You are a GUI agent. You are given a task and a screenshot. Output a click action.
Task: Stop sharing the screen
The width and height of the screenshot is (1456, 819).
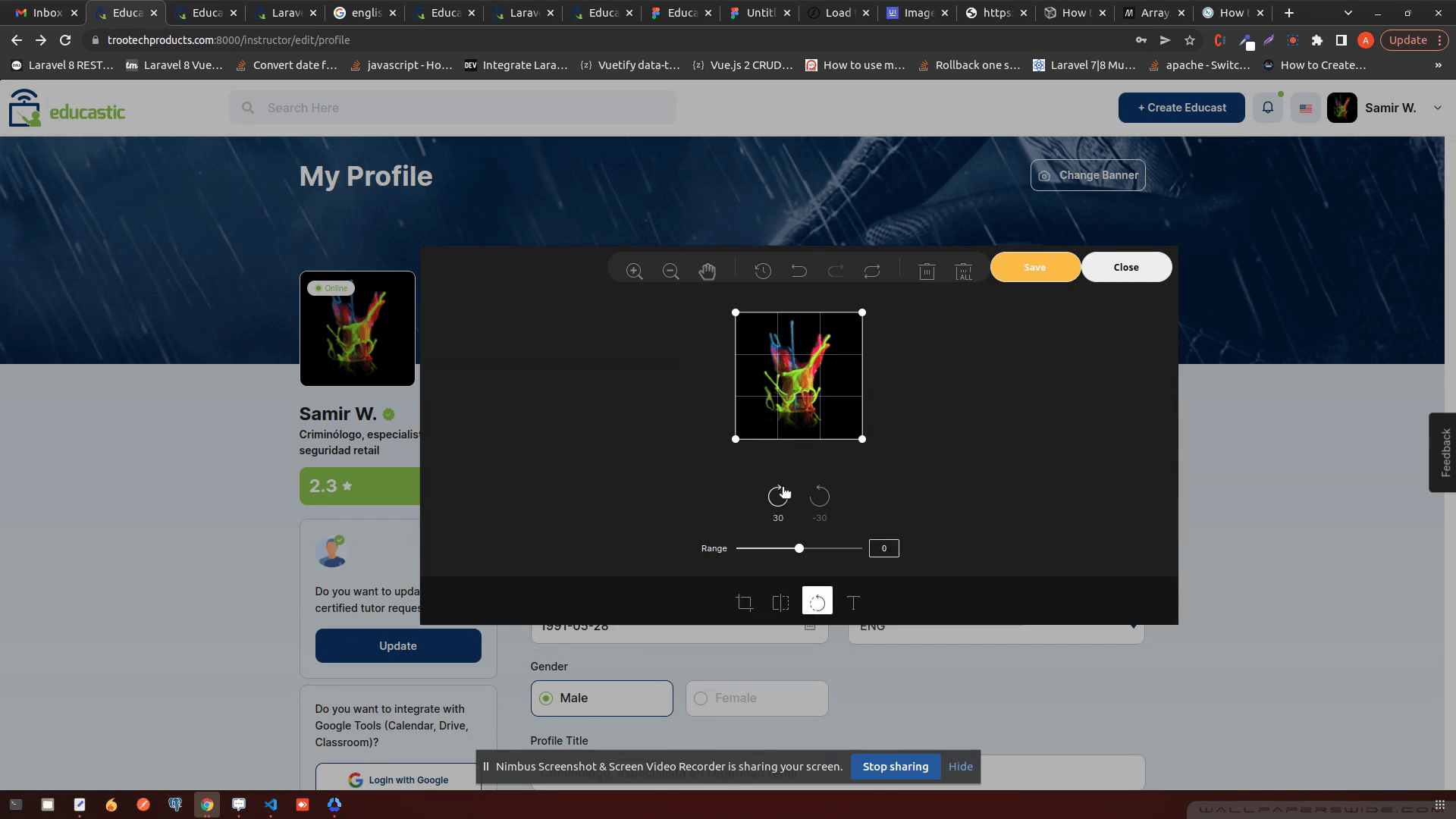896,767
